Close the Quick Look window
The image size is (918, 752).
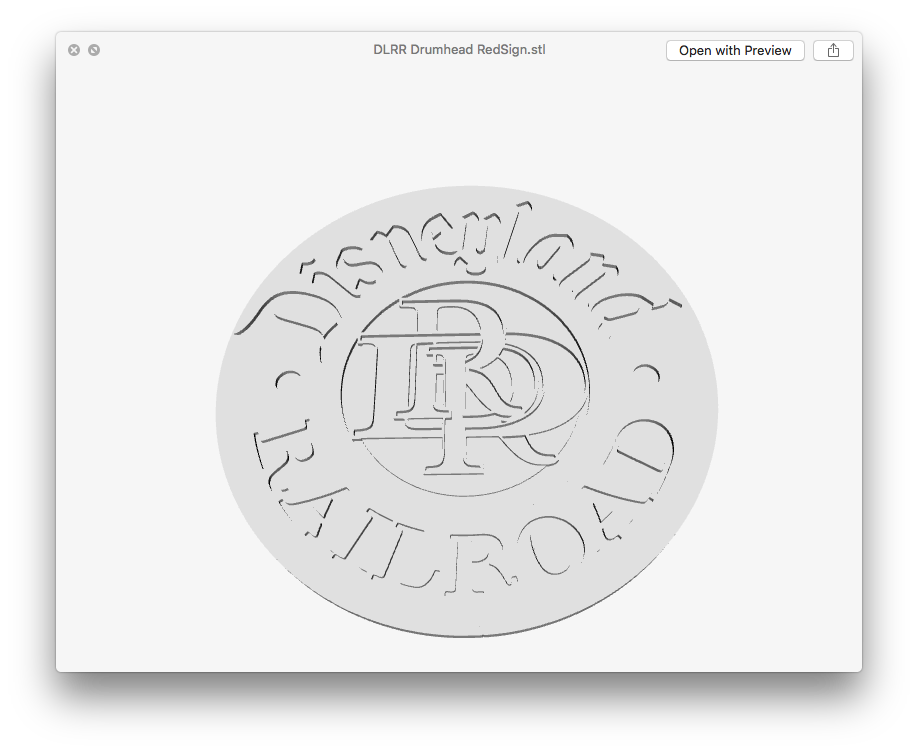(x=74, y=50)
